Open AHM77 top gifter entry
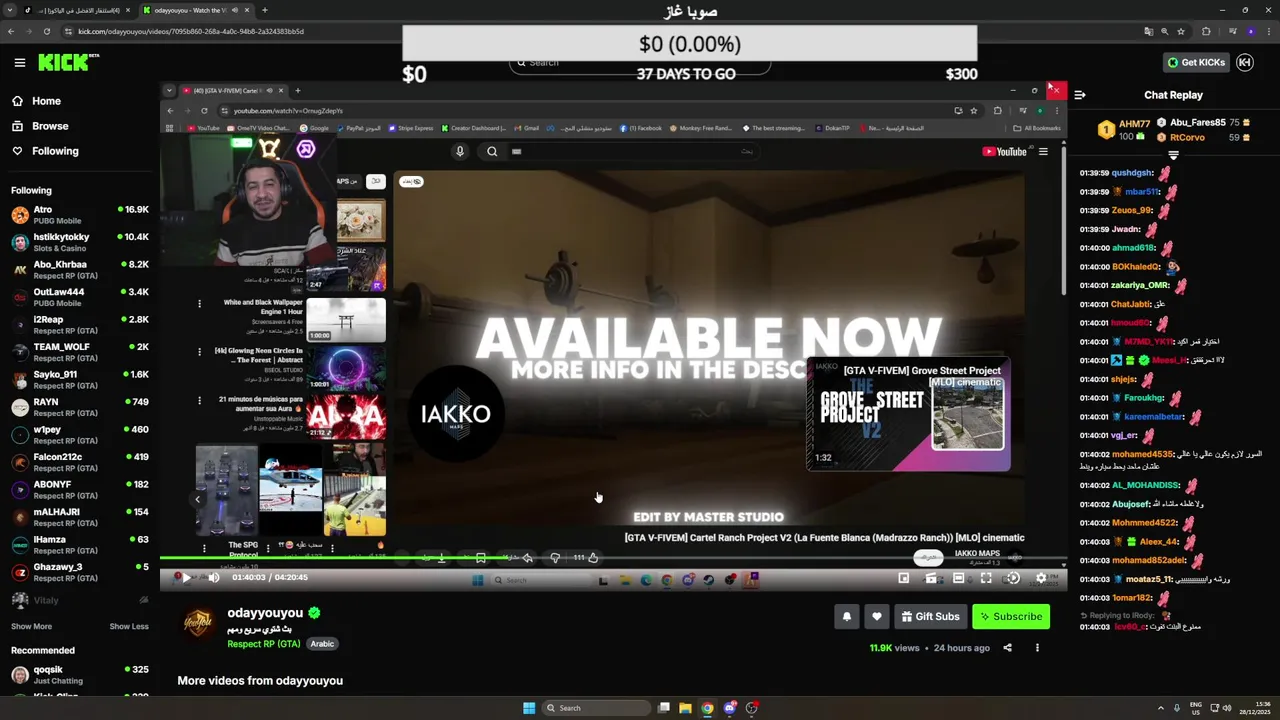The image size is (1280, 720). click(1124, 129)
